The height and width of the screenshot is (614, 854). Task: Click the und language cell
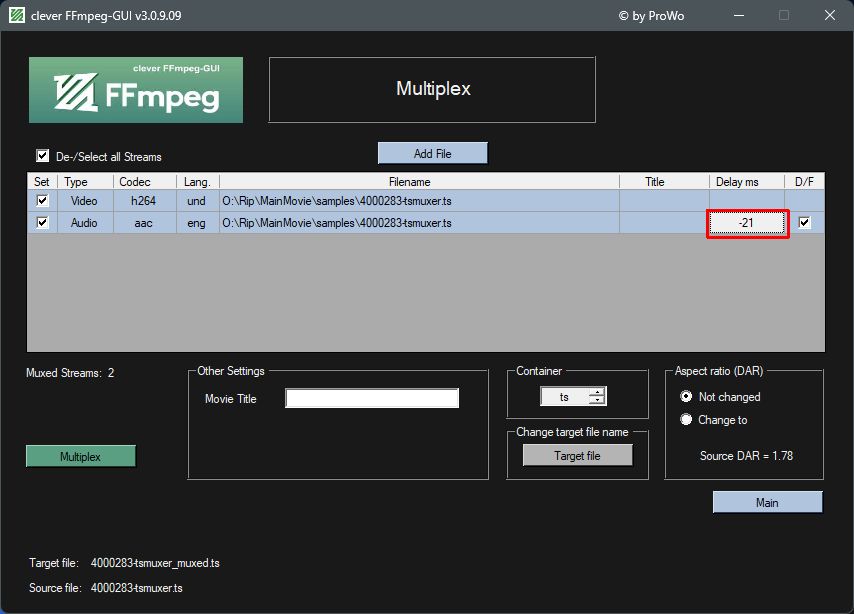tap(198, 201)
